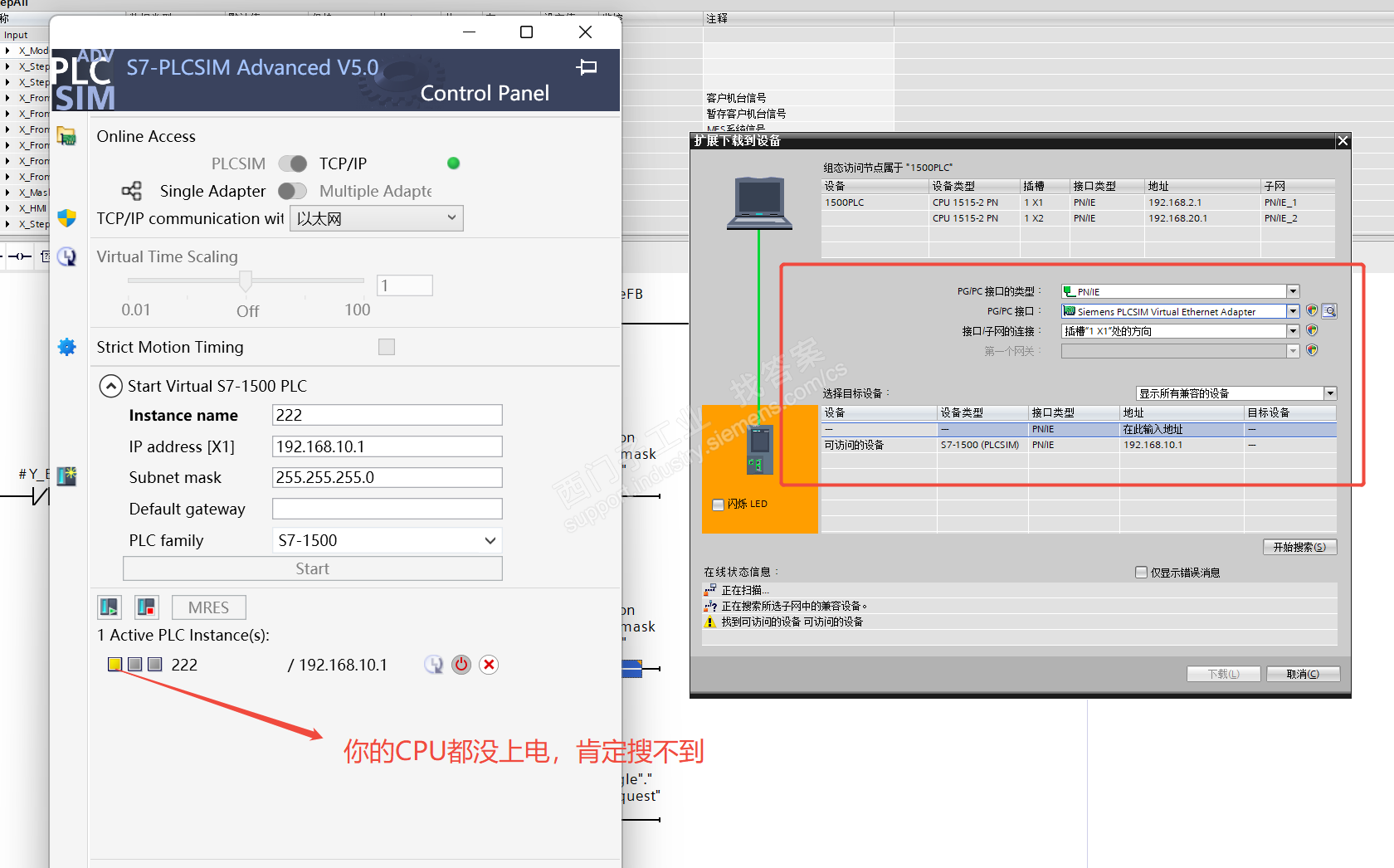
Task: Click the RUN all instances icon
Action: 110,607
